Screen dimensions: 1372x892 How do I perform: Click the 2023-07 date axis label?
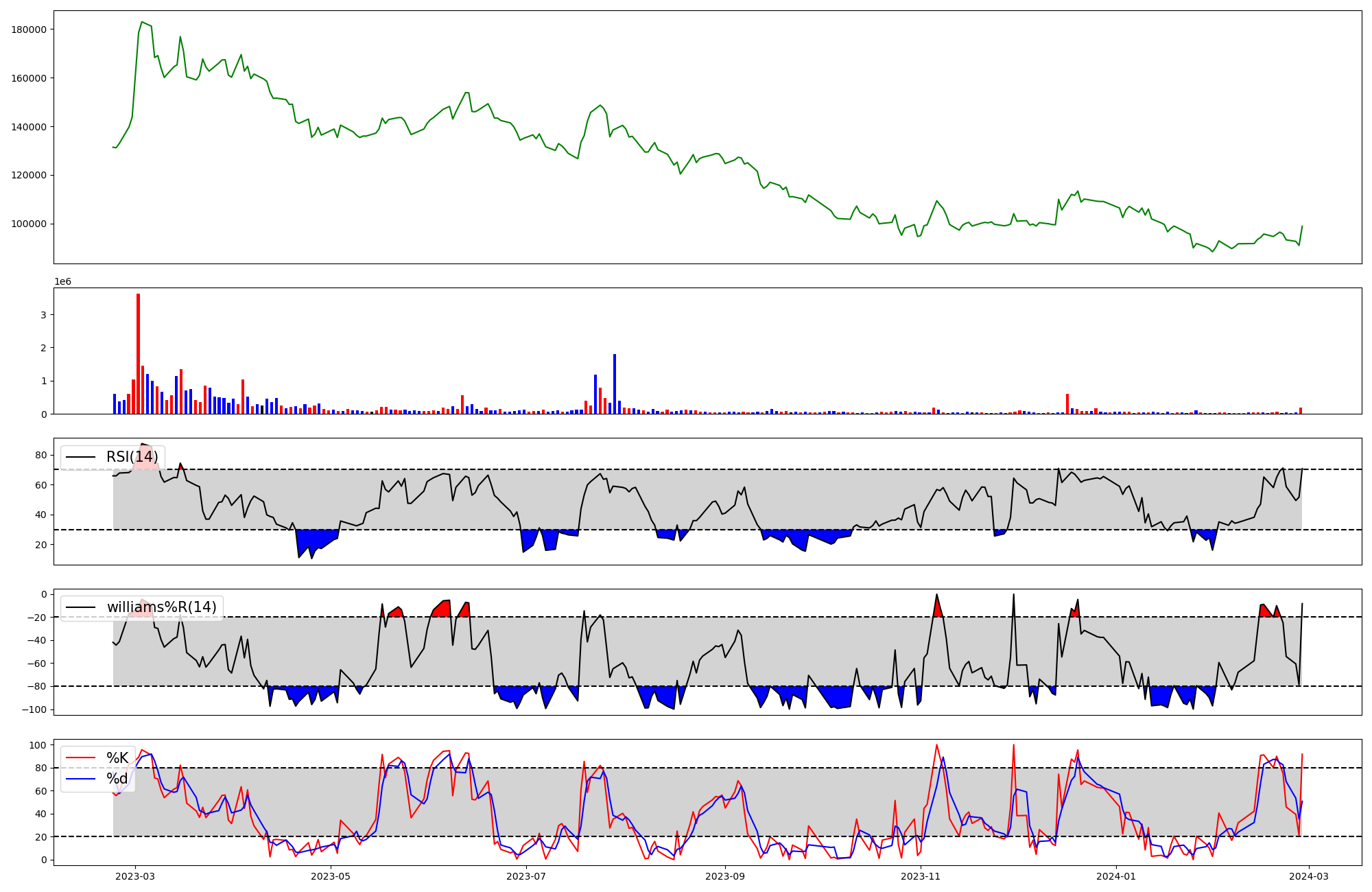(527, 876)
